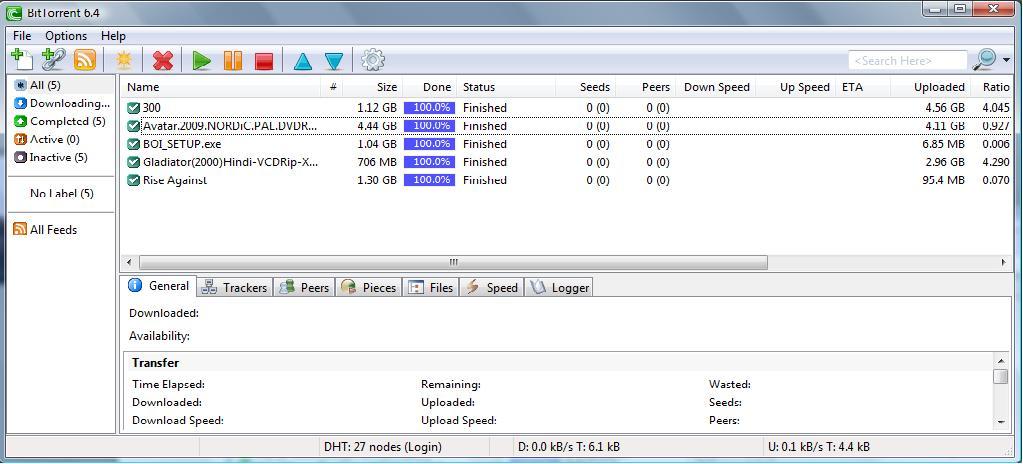1023x464 pixels.
Task: Click the horizontal scrollbar's left arrow
Action: 129,262
